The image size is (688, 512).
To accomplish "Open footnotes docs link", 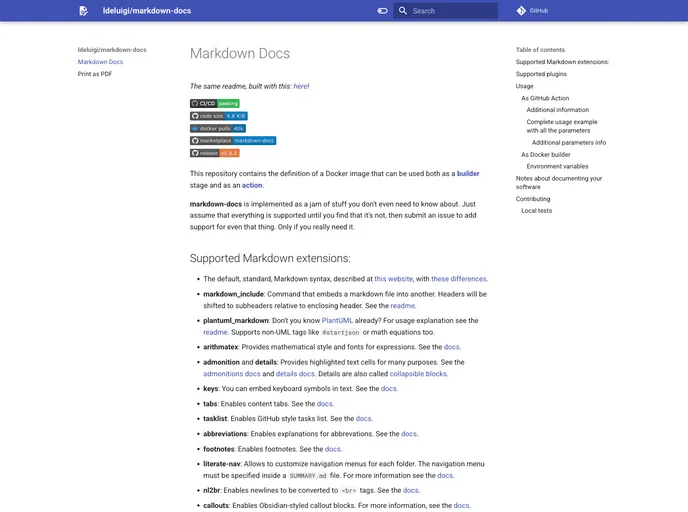I will click(x=333, y=449).
